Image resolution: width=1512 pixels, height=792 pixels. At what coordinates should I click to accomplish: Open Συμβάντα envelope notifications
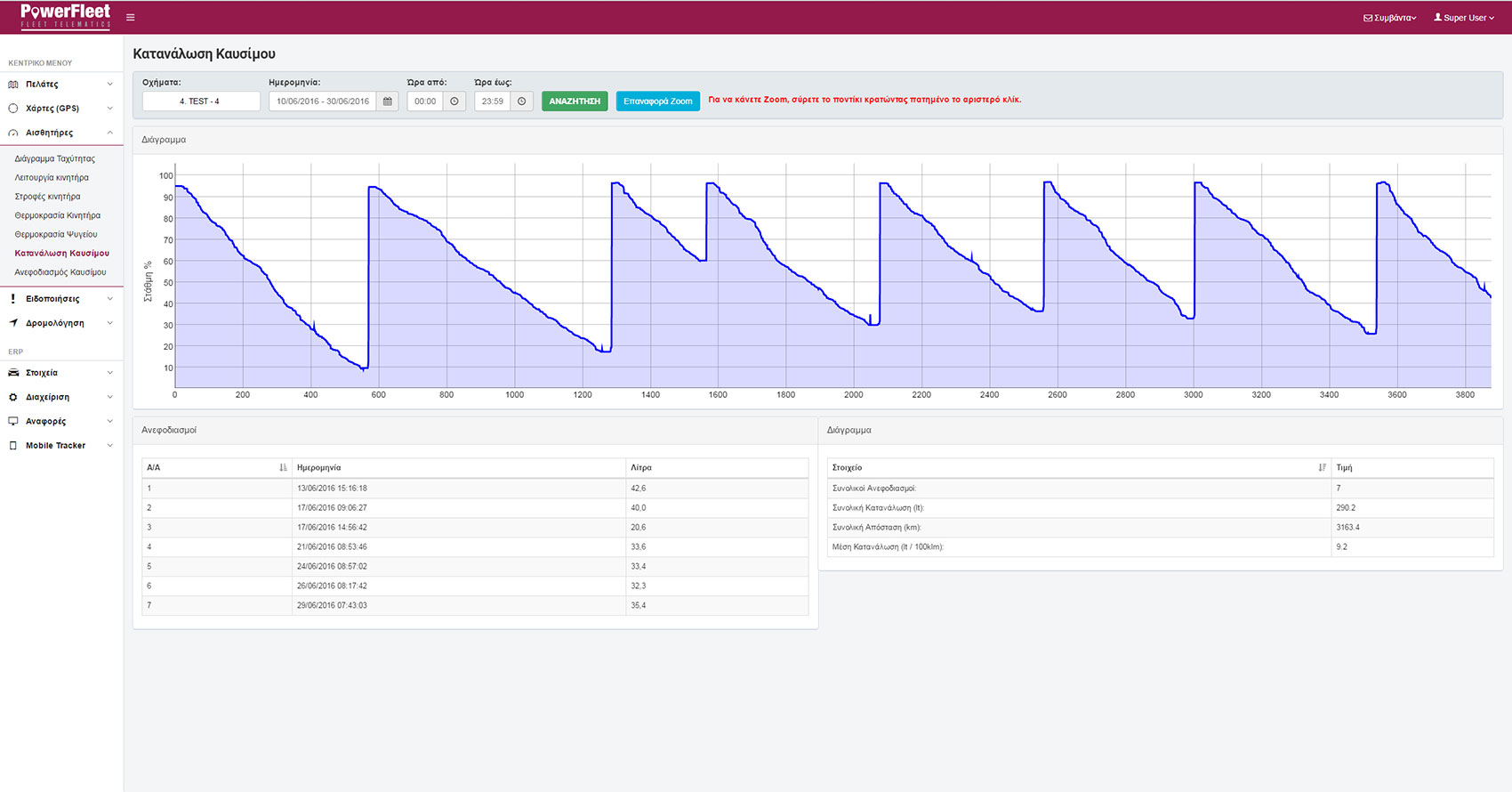[x=1389, y=18]
